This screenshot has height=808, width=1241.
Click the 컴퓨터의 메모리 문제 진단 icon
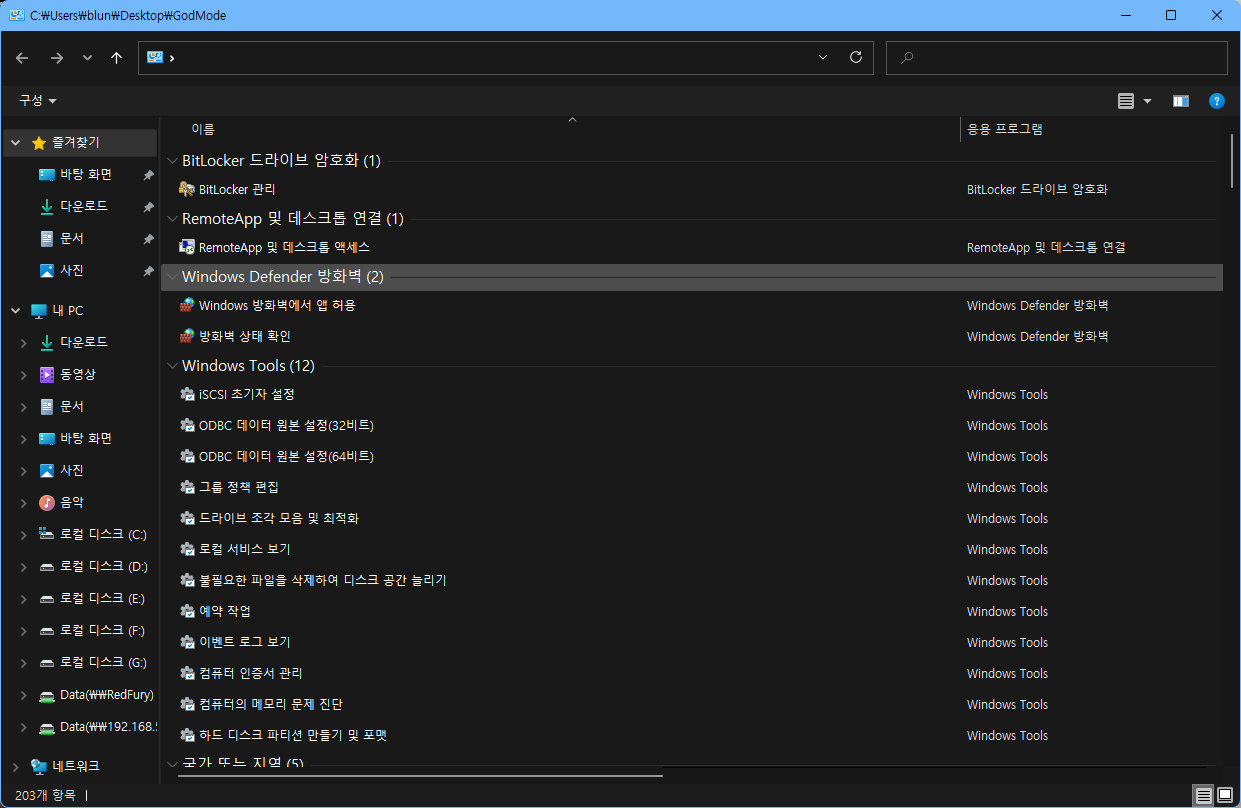coord(186,704)
